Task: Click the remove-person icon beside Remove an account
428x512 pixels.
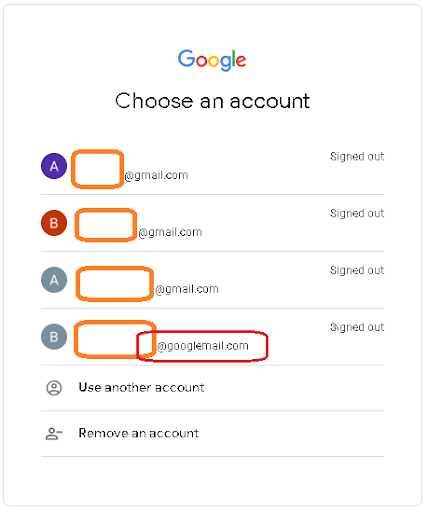Action: coord(54,434)
